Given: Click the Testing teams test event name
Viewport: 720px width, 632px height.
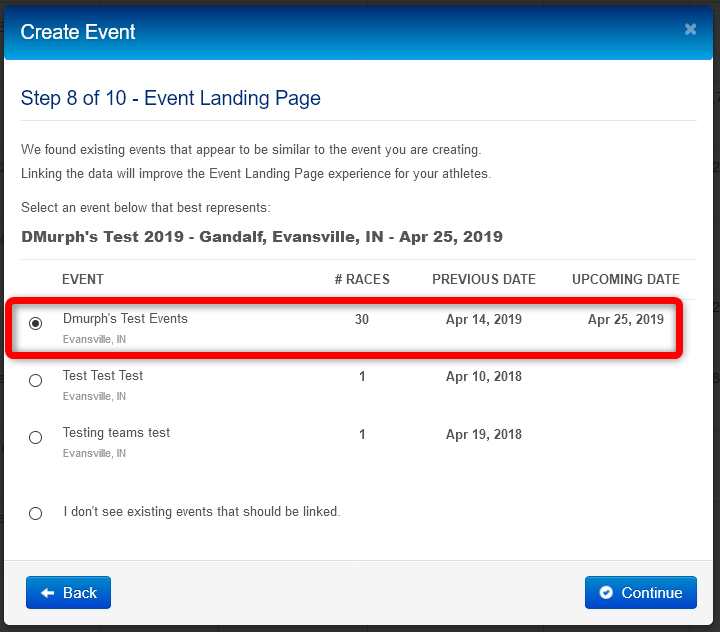Looking at the screenshot, I should (116, 433).
